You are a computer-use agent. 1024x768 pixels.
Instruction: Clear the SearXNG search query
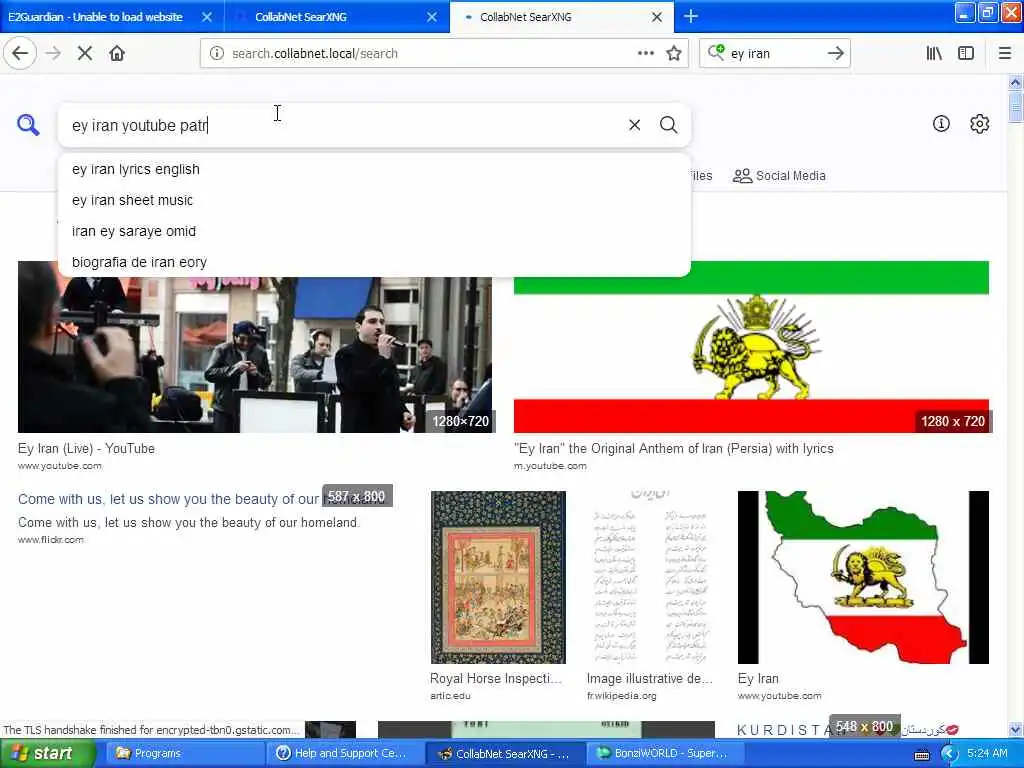click(x=634, y=125)
